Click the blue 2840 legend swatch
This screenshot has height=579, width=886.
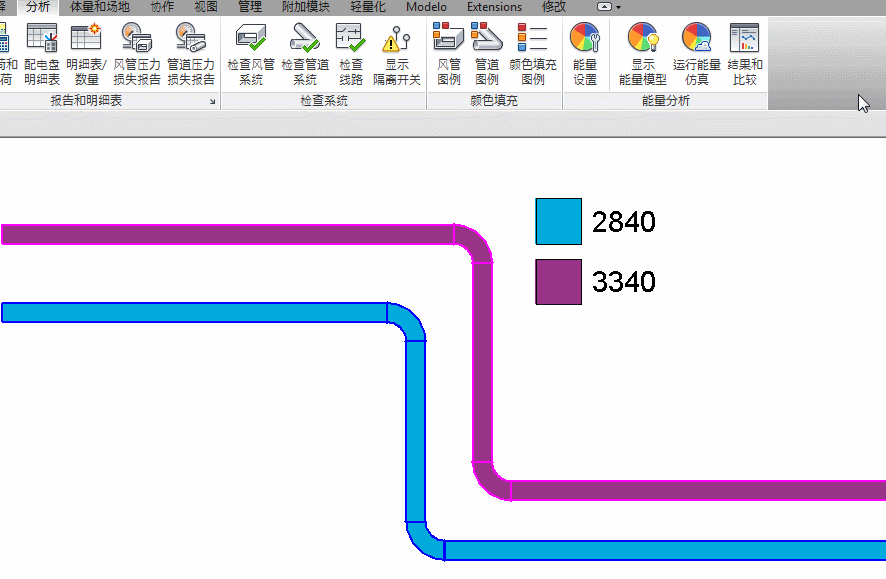tap(559, 221)
